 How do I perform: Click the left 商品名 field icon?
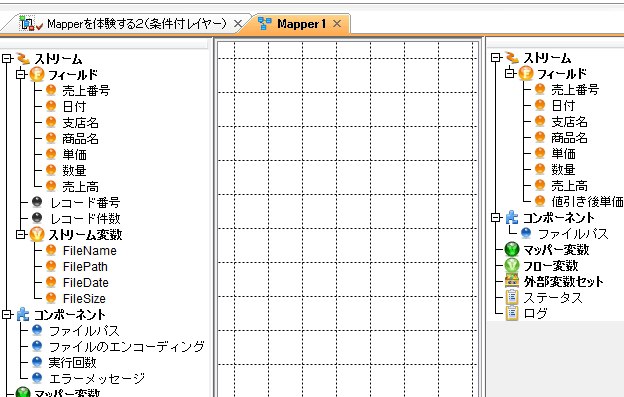(x=51, y=138)
